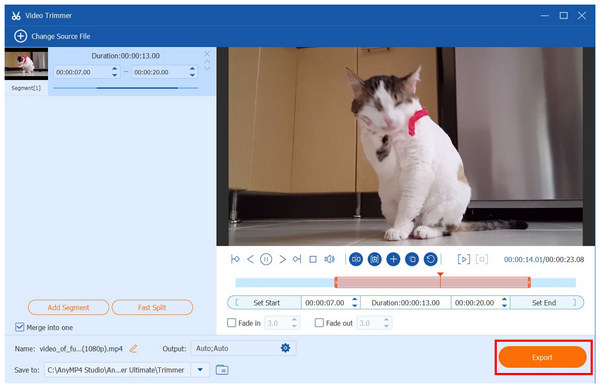Click the red playhead marker on timeline
This screenshot has width=600, height=388.
[x=440, y=275]
